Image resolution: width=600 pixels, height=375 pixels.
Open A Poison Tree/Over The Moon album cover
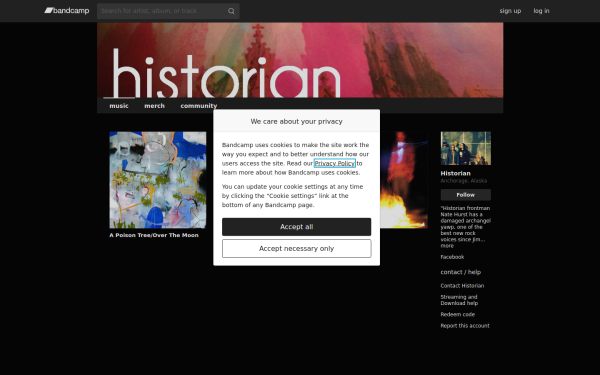click(158, 180)
